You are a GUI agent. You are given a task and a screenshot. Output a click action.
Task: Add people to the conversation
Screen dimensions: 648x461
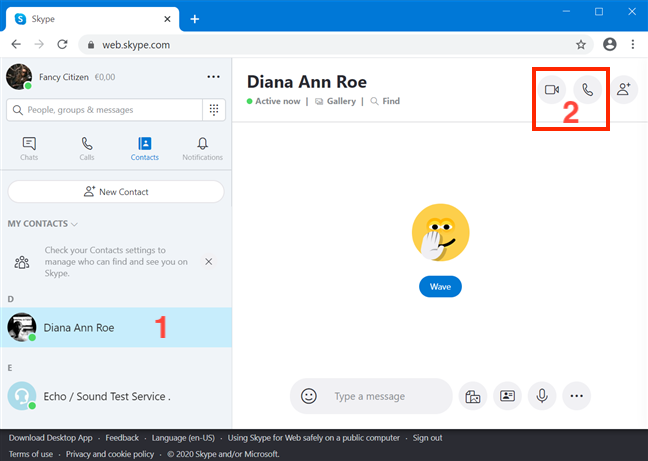click(624, 90)
